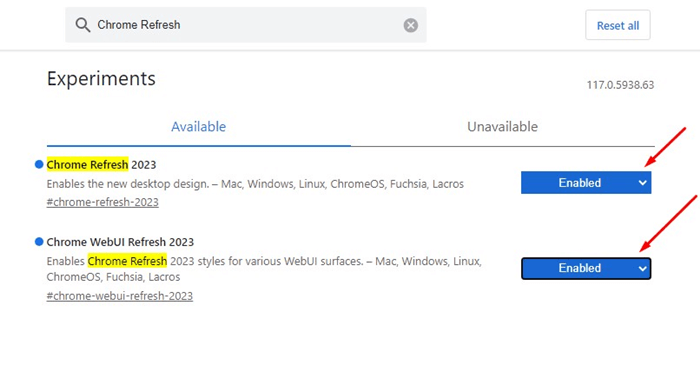Viewport: 700px width, 378px height.
Task: Click the Chrome WebUI Refresh 2023 title
Action: coord(120,242)
